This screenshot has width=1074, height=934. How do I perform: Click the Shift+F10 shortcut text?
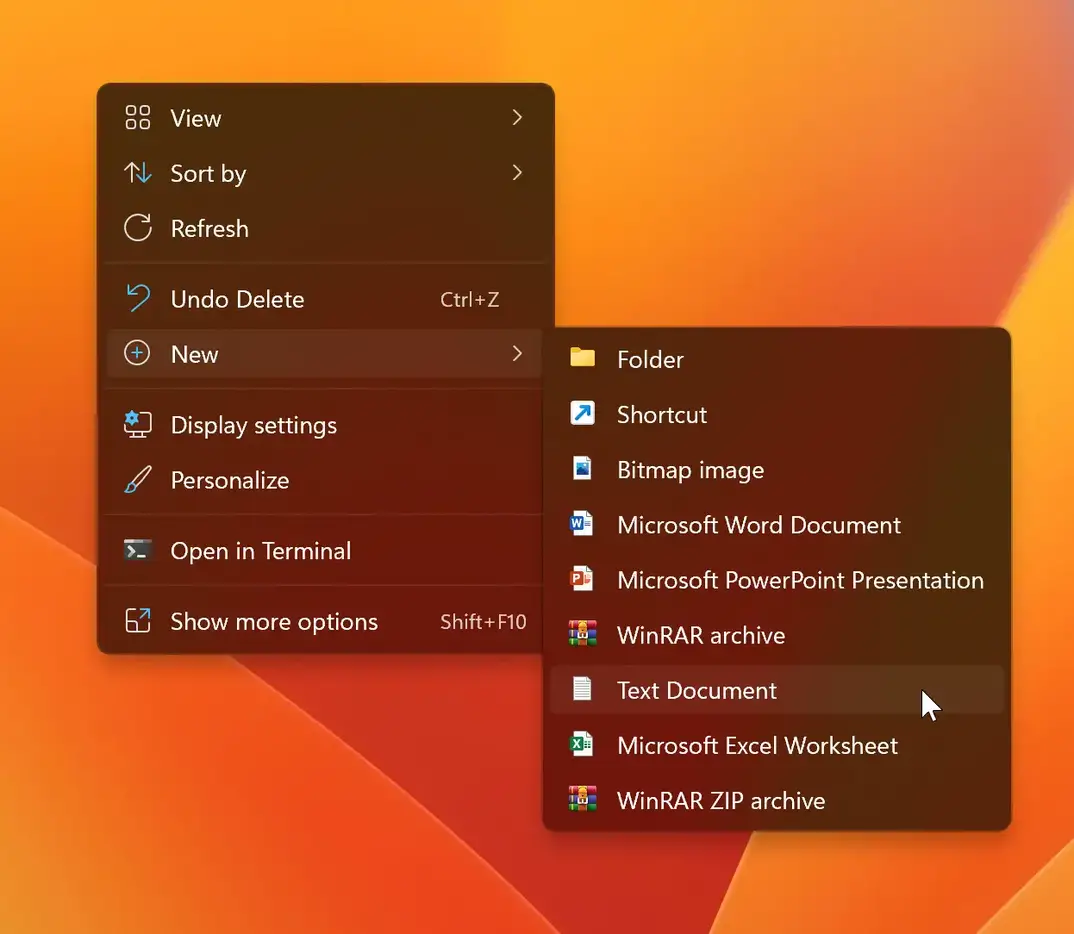(x=483, y=621)
